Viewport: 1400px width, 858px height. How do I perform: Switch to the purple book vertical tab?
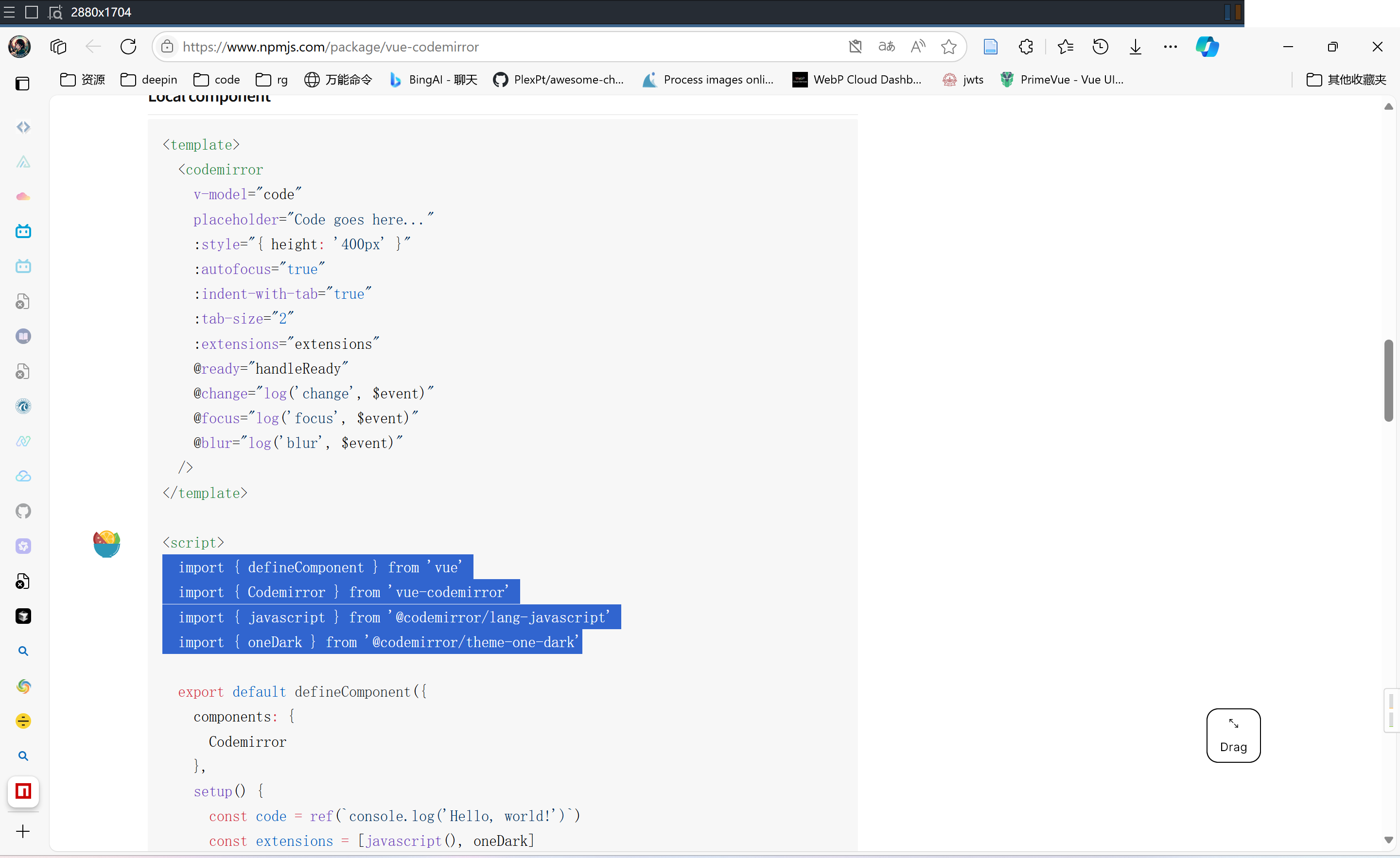point(23,336)
